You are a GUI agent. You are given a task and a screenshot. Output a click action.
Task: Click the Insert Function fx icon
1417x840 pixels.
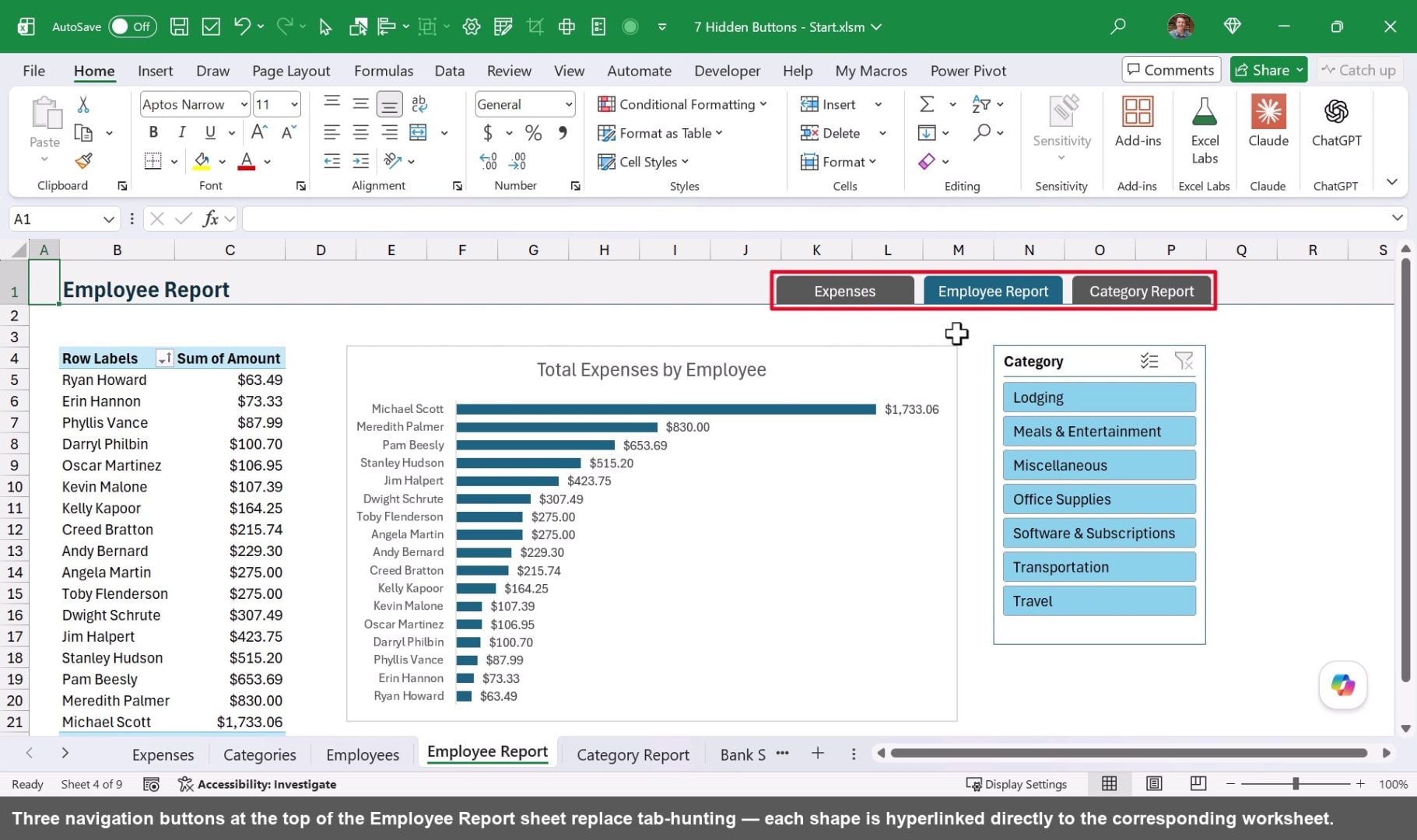[x=210, y=219]
